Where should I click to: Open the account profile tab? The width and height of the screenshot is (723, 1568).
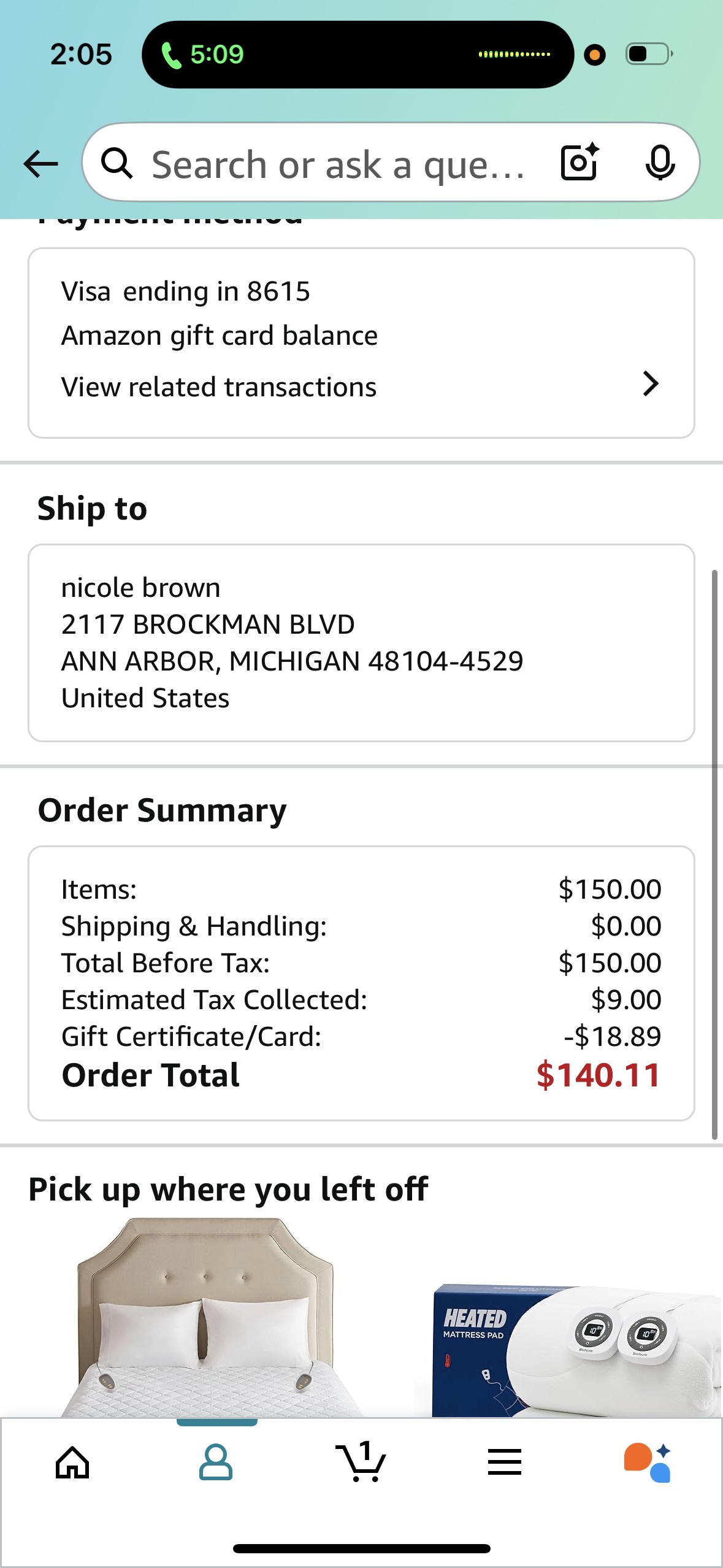point(216,1462)
